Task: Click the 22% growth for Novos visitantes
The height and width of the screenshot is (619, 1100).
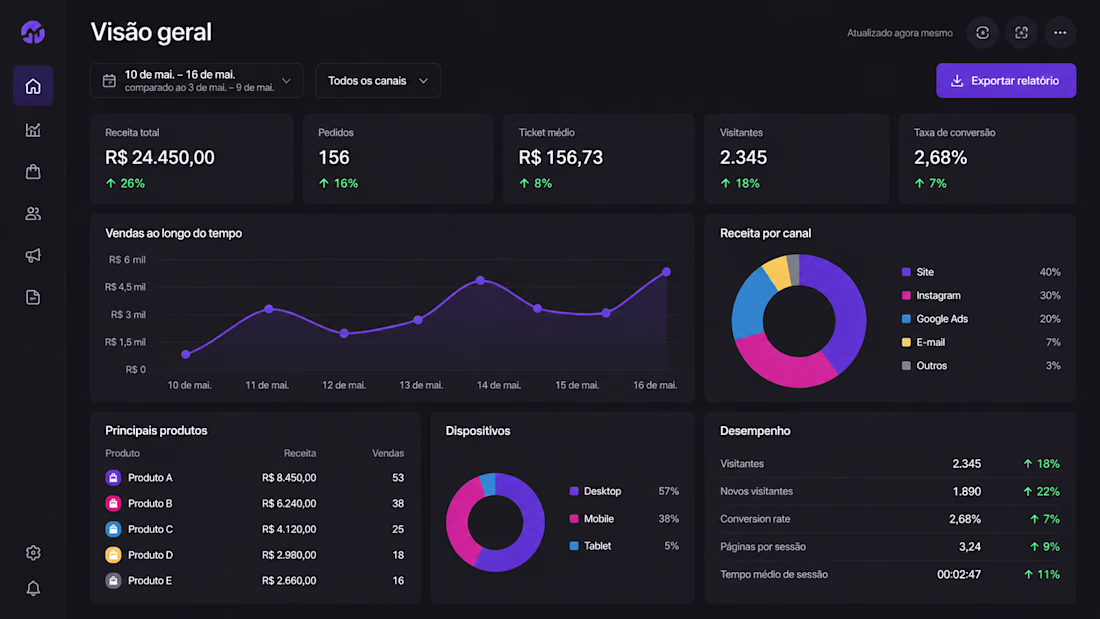Action: click(1042, 491)
